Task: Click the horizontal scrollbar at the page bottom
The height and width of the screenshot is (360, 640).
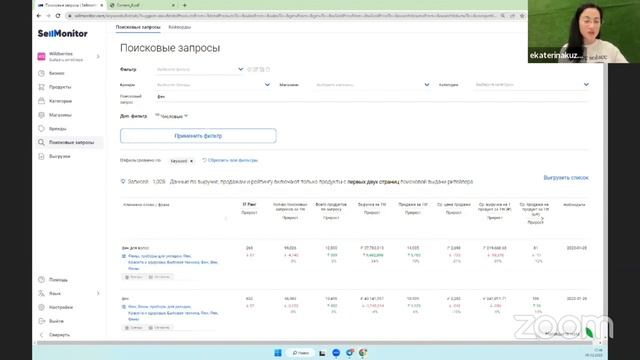Action: coord(314,343)
